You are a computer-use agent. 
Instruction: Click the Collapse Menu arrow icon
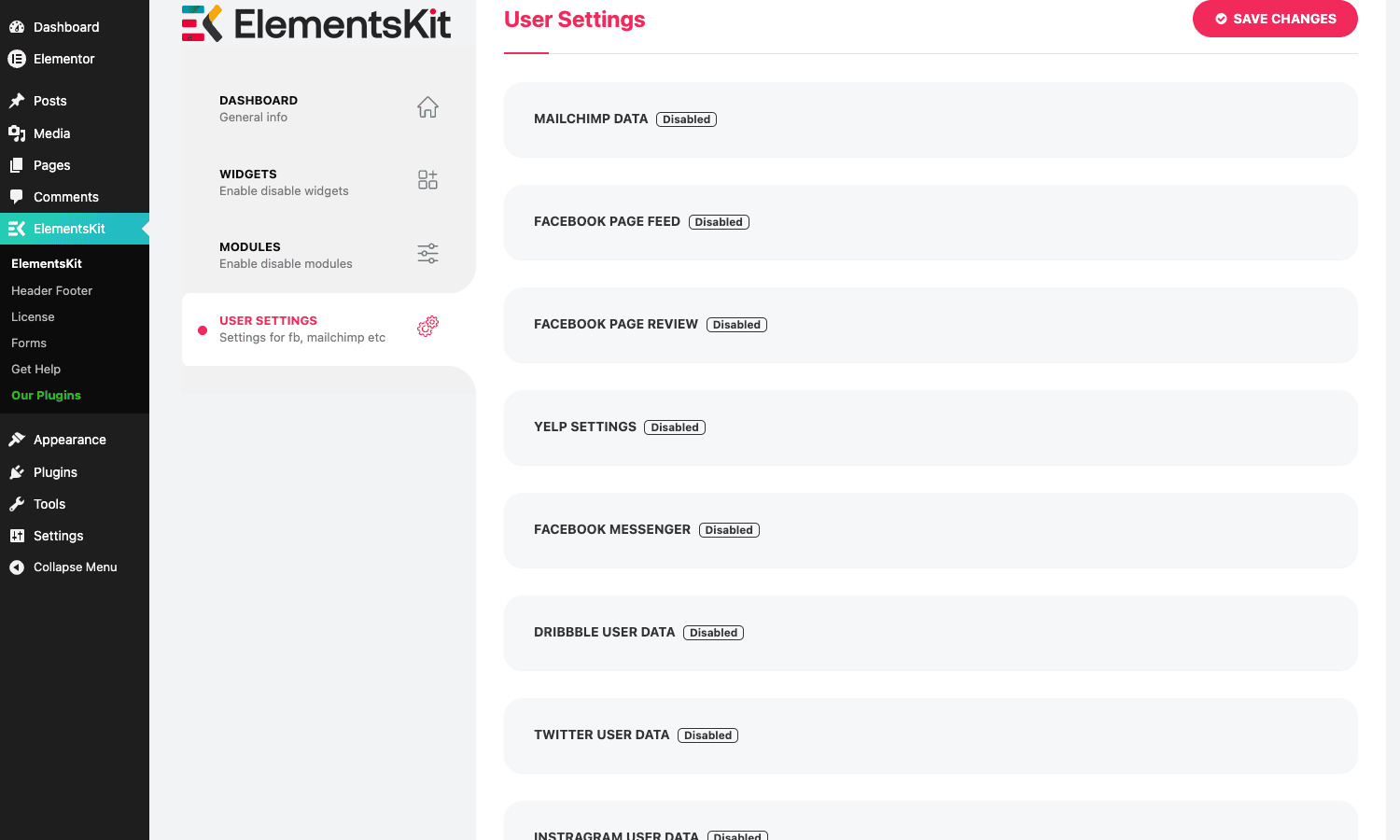[17, 567]
